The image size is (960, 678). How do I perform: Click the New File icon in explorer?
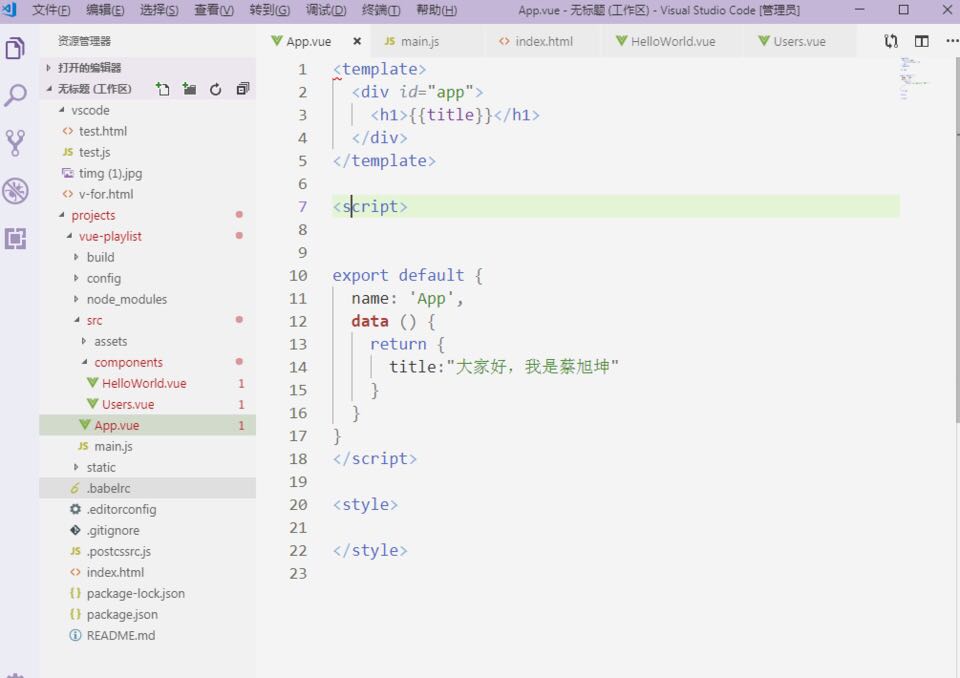(x=163, y=89)
